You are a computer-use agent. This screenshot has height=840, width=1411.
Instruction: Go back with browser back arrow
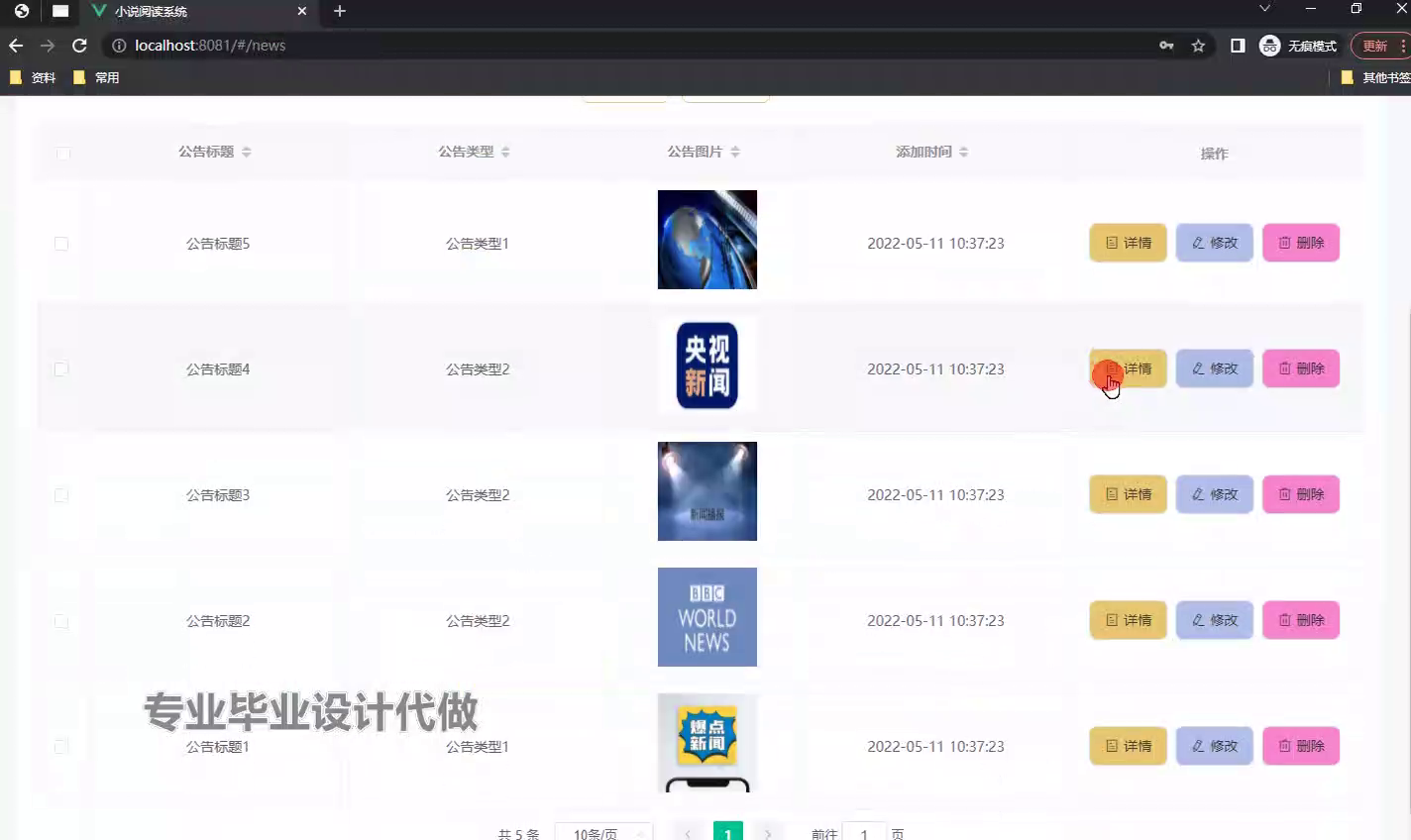(x=16, y=46)
